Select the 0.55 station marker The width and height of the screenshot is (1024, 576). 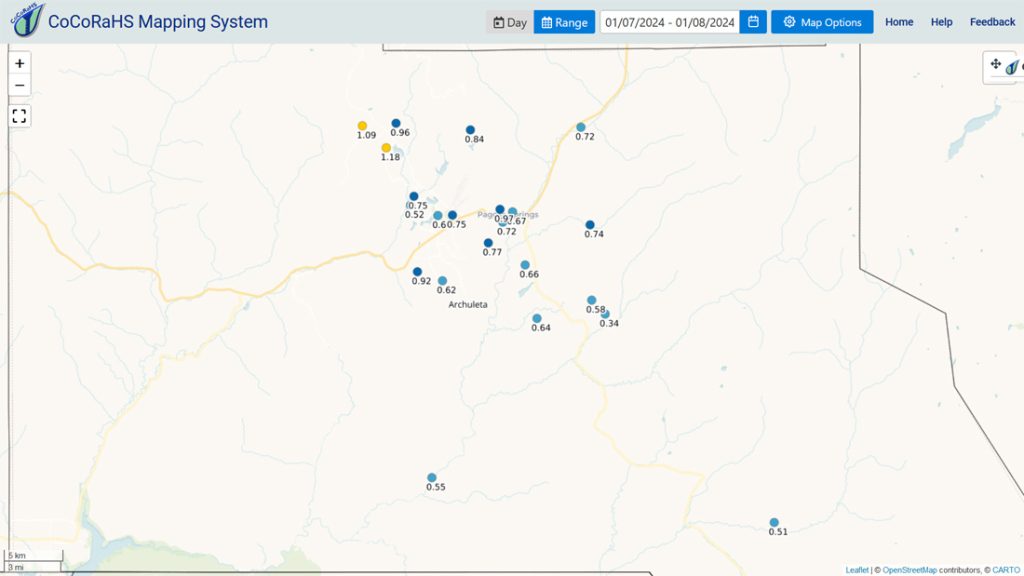click(x=432, y=478)
